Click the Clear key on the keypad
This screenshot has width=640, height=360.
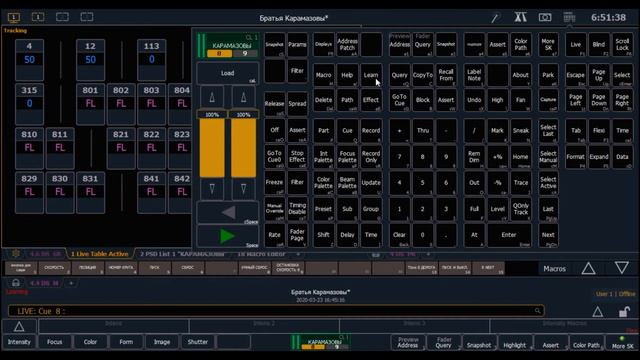pyautogui.click(x=399, y=235)
